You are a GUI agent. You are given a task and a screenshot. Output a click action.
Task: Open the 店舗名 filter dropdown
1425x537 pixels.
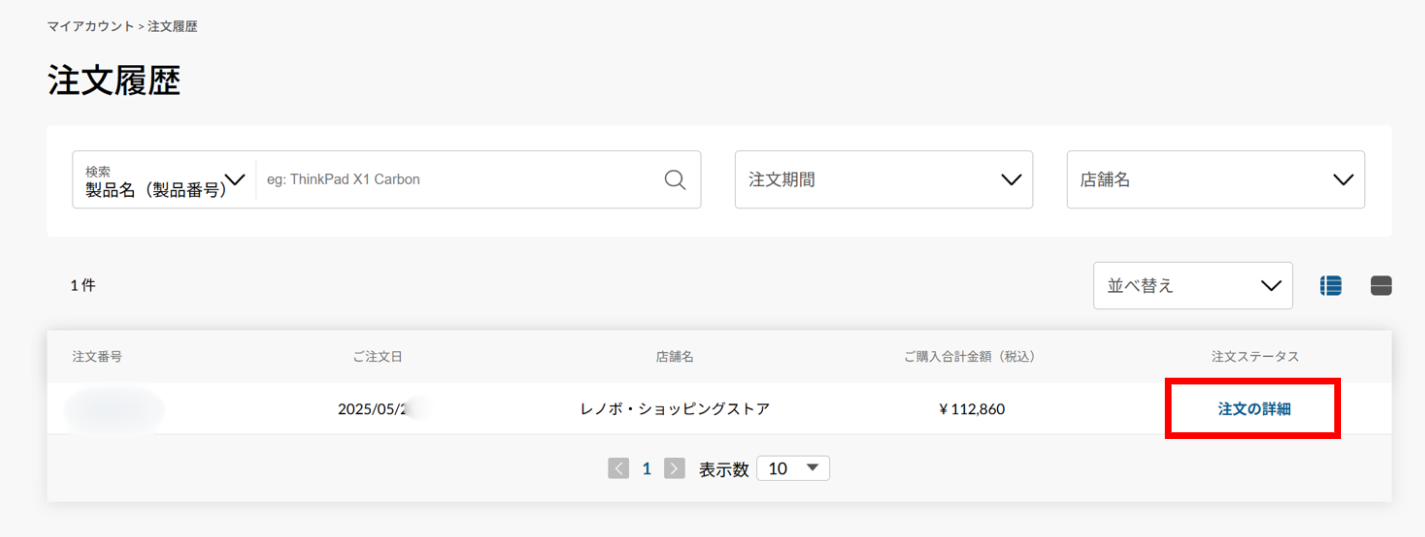click(1215, 180)
